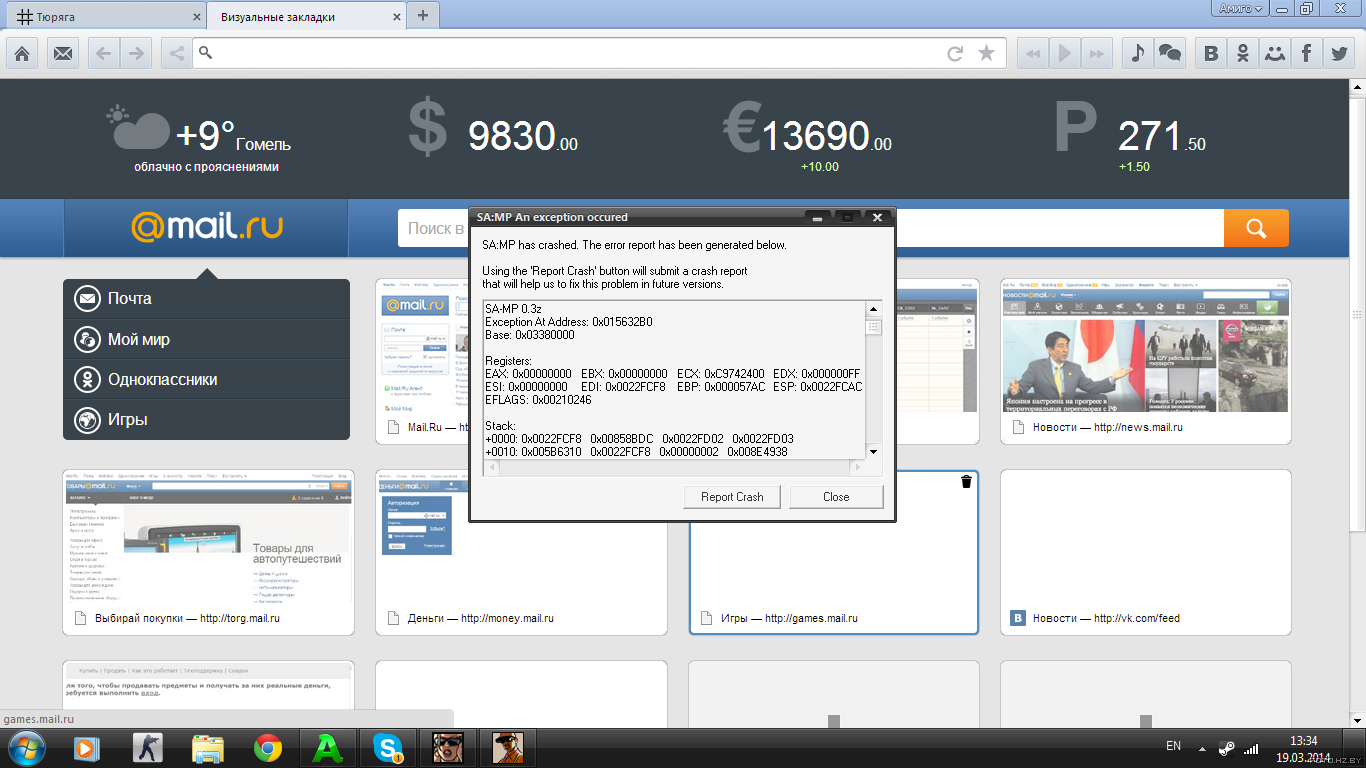Screen dimensions: 1366x768
Task: Go to the browser home page icon
Action: pyautogui.click(x=22, y=53)
